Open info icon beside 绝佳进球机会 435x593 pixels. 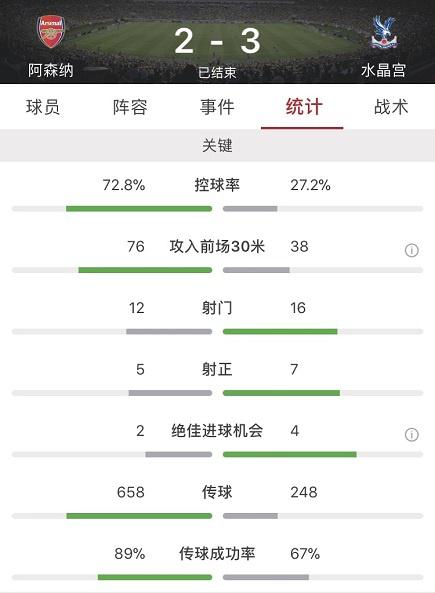412,435
